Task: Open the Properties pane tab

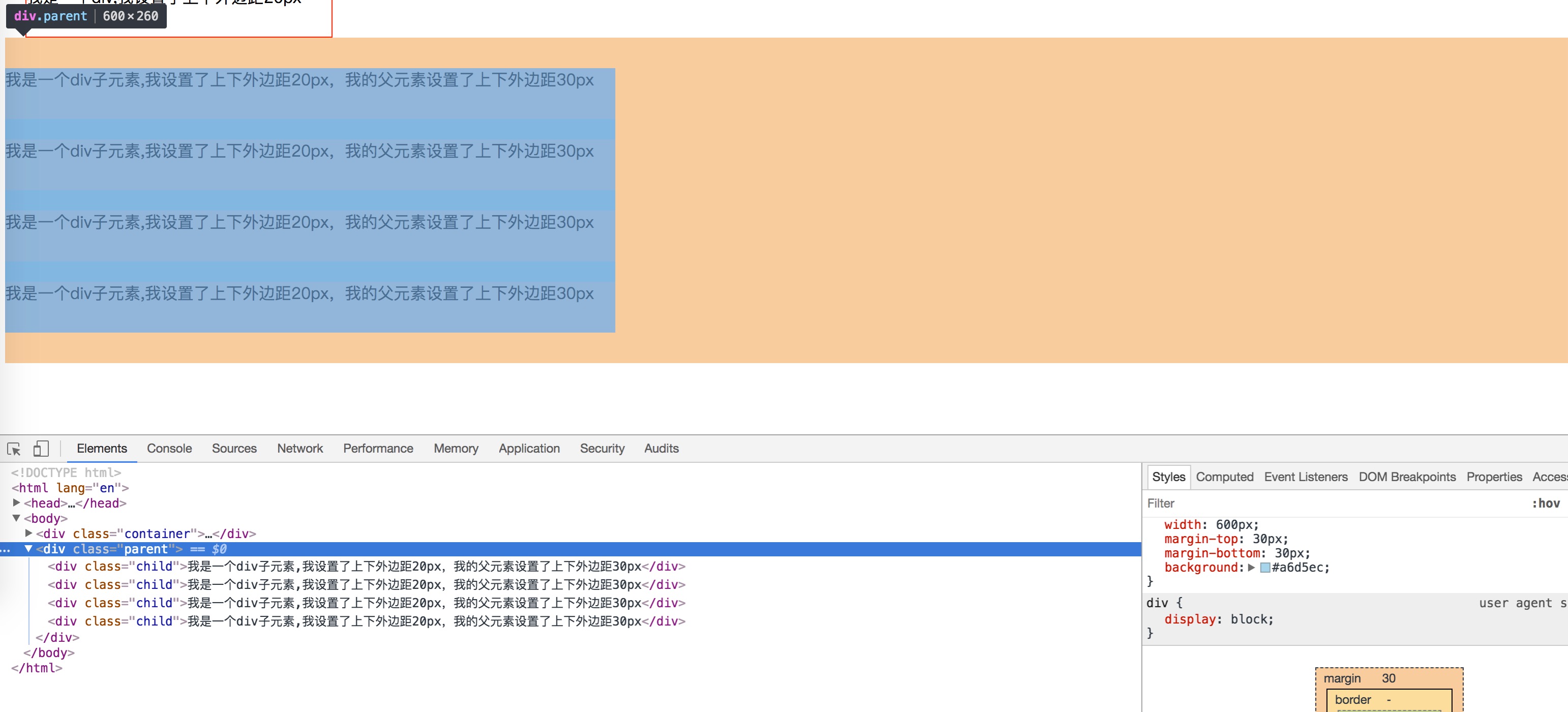Action: point(1494,477)
